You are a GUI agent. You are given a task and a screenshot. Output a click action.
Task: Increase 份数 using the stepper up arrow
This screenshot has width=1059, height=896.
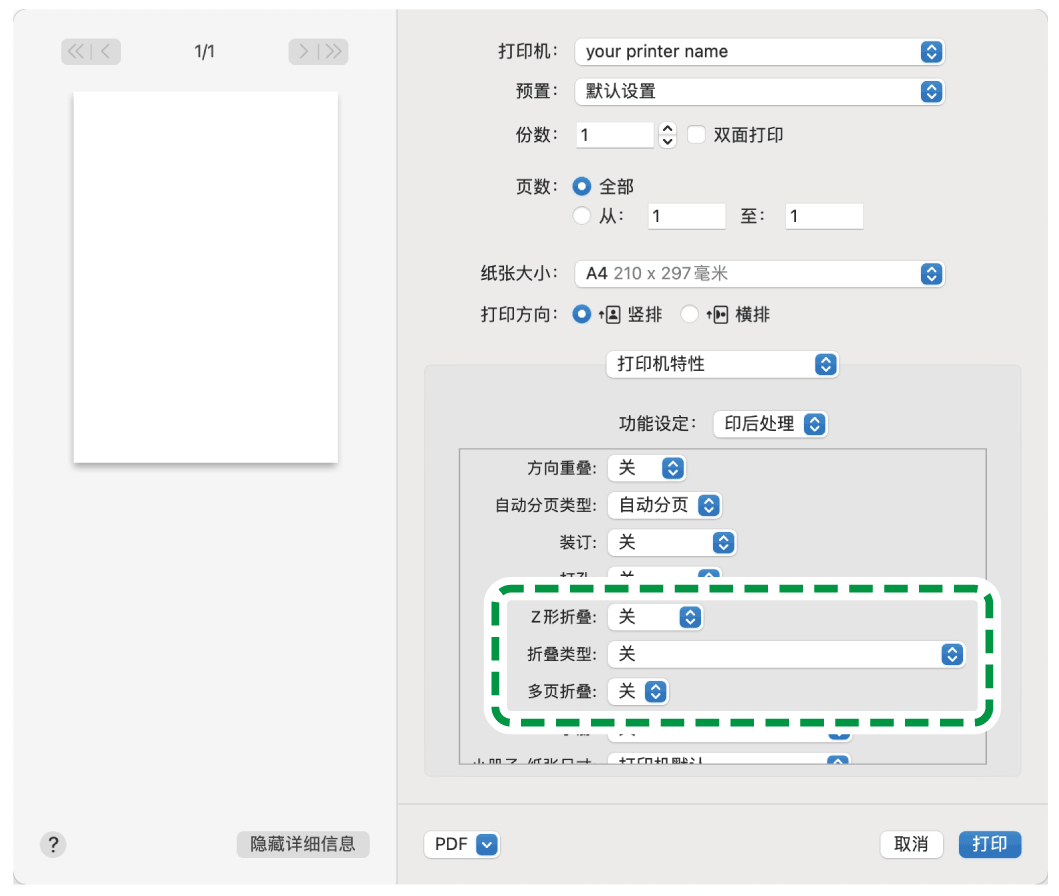coord(666,129)
